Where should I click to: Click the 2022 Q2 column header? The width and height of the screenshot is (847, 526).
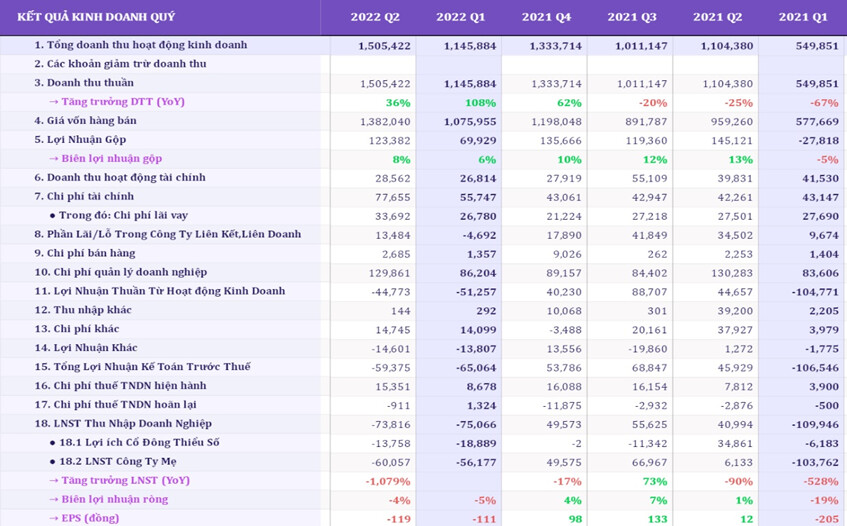click(374, 17)
